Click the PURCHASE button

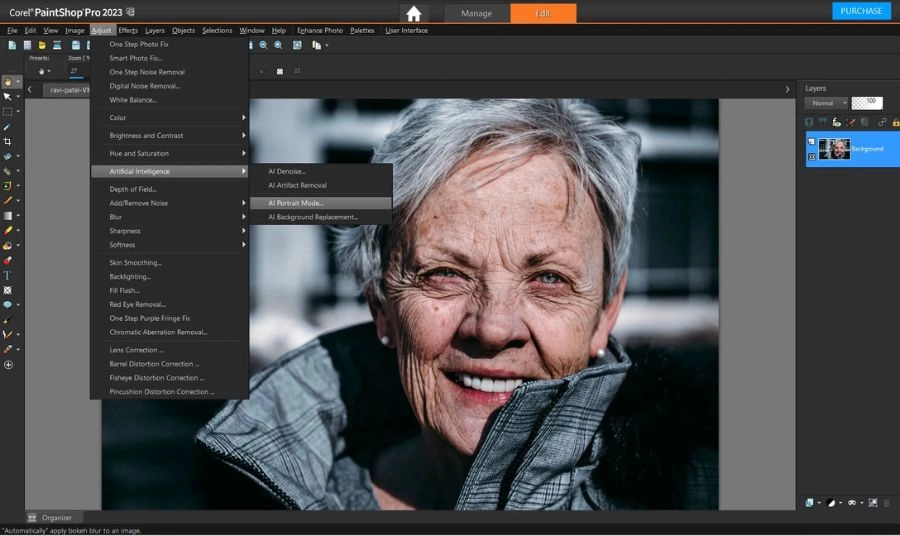(861, 11)
